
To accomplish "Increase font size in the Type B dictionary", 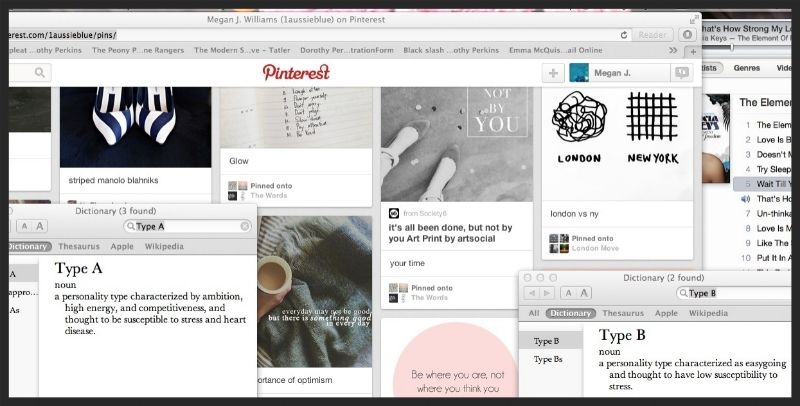I will (584, 293).
